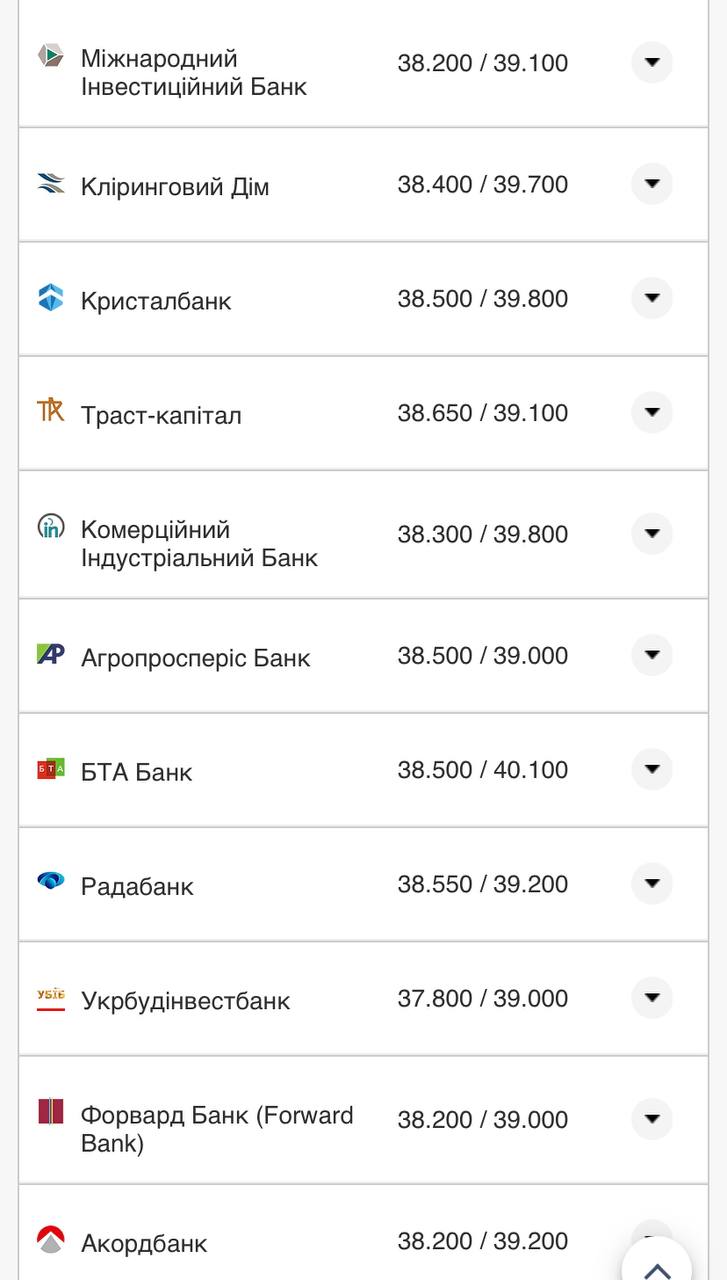Click the Форвард Банк logo icon
This screenshot has height=1280, width=727.
[51, 1111]
